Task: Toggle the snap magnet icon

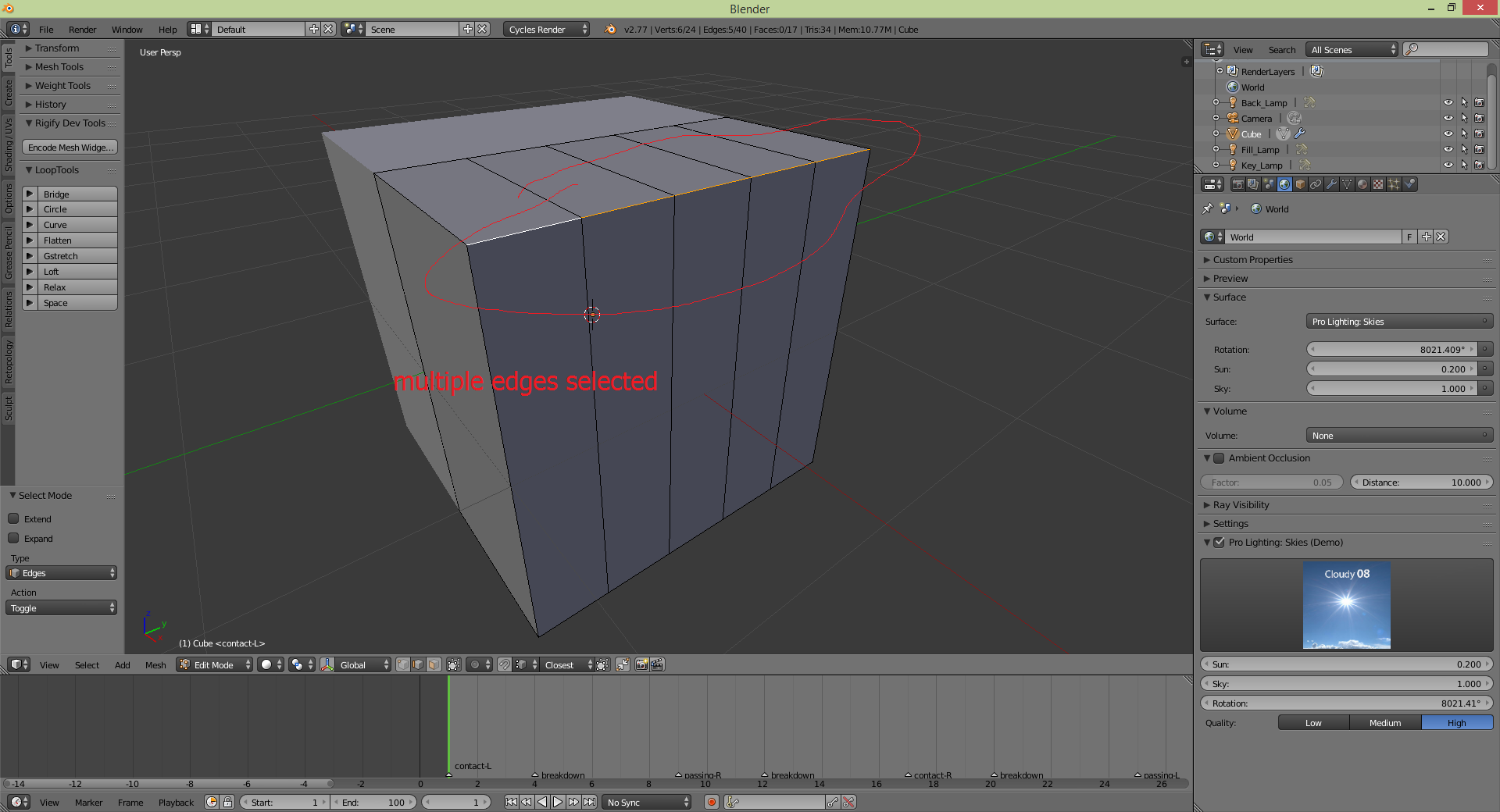Action: click(x=505, y=664)
